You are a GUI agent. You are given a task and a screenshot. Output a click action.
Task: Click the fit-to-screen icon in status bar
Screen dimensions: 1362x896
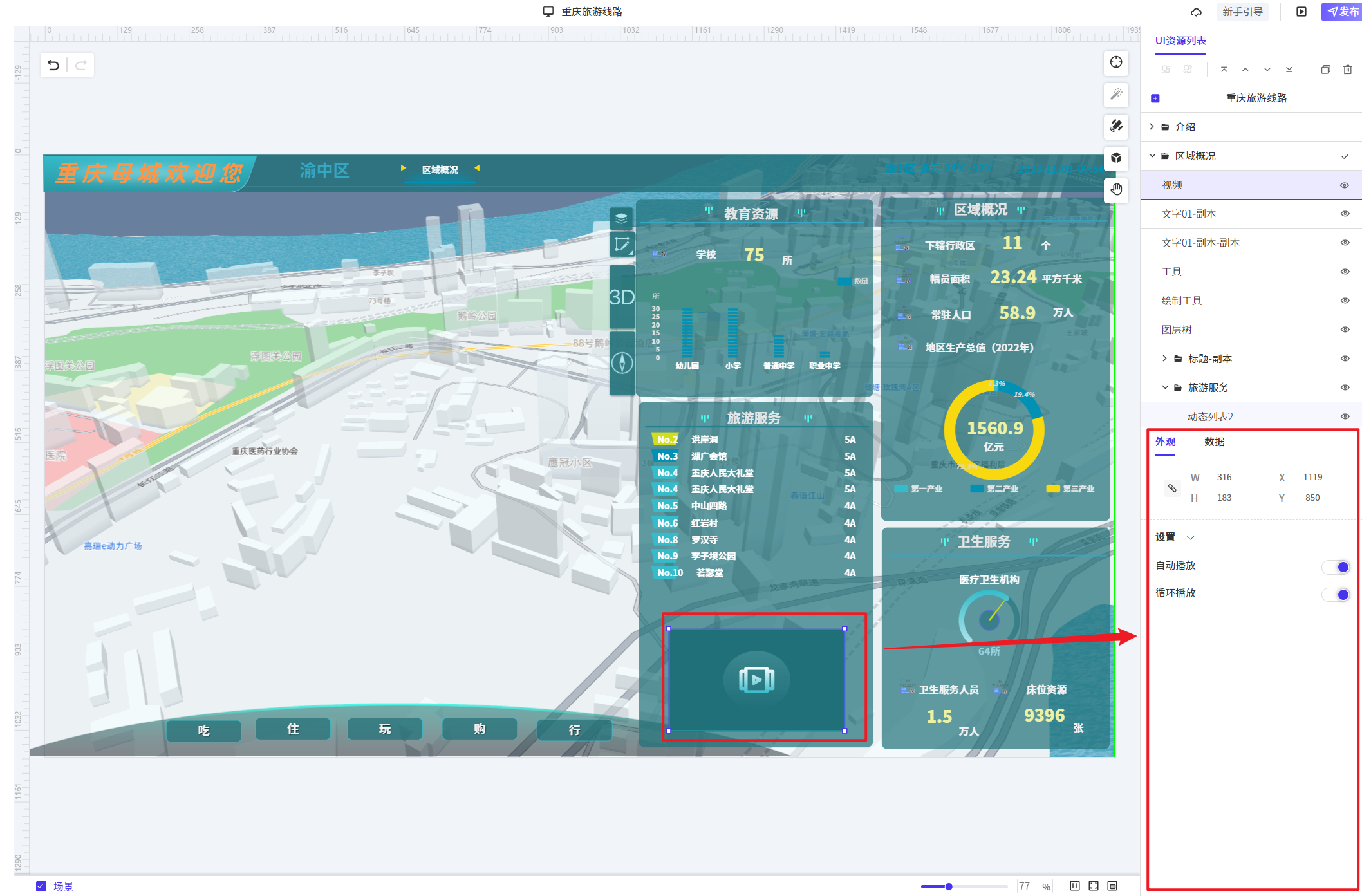pos(1094,886)
